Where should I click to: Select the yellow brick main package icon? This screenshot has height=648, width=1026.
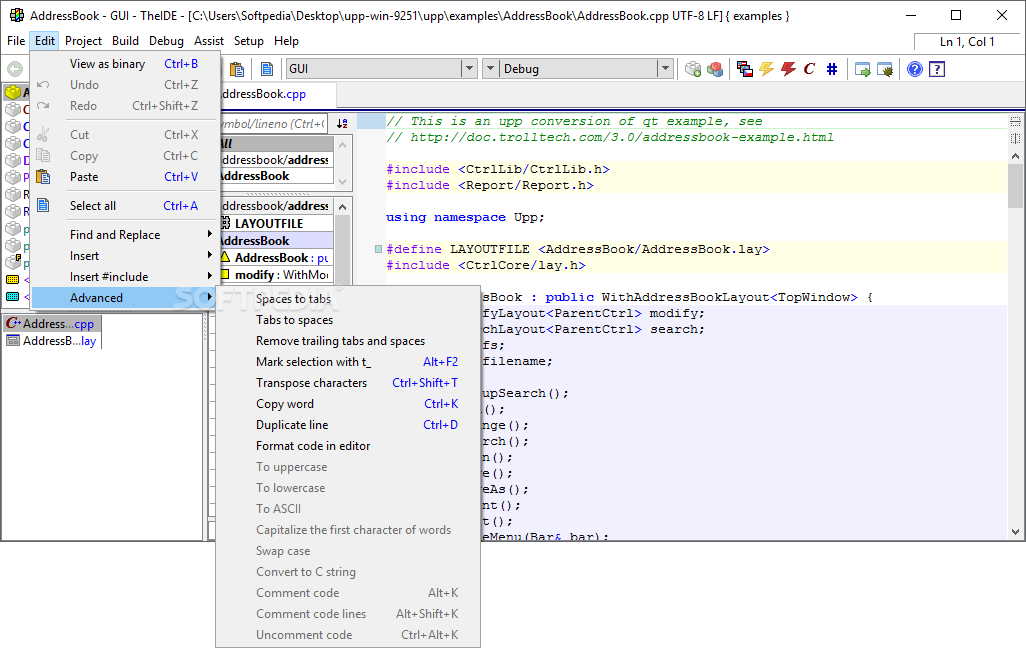(x=12, y=92)
